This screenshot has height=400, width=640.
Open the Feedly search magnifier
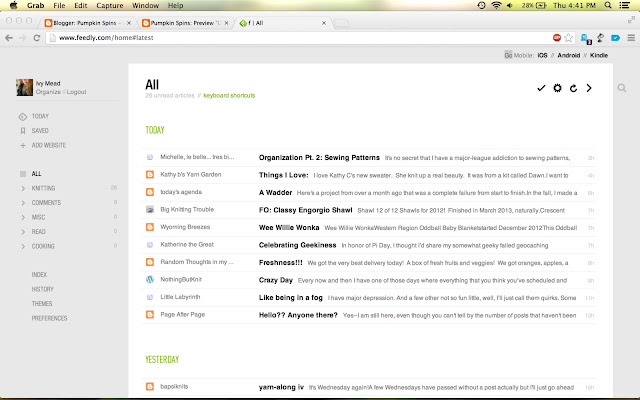coord(622,88)
